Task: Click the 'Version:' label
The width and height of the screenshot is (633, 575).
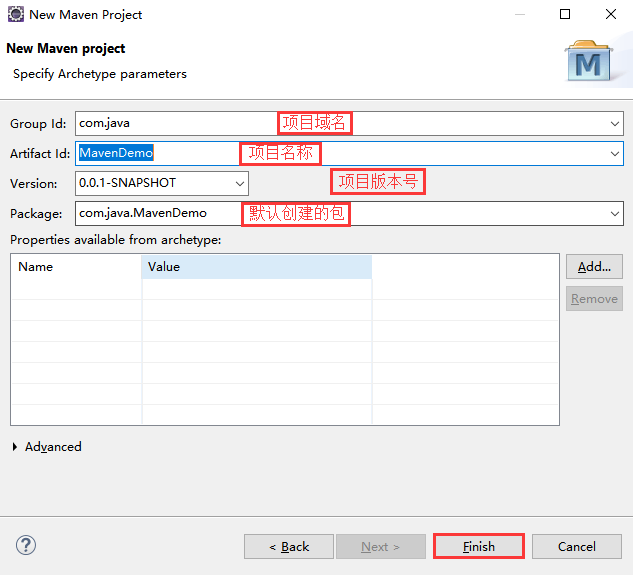Action: pyautogui.click(x=34, y=184)
